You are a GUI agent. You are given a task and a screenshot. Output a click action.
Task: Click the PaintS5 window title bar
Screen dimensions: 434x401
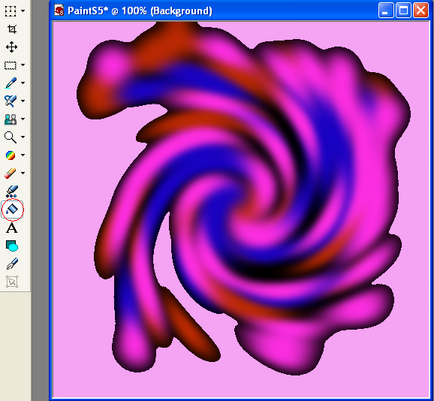(213, 11)
